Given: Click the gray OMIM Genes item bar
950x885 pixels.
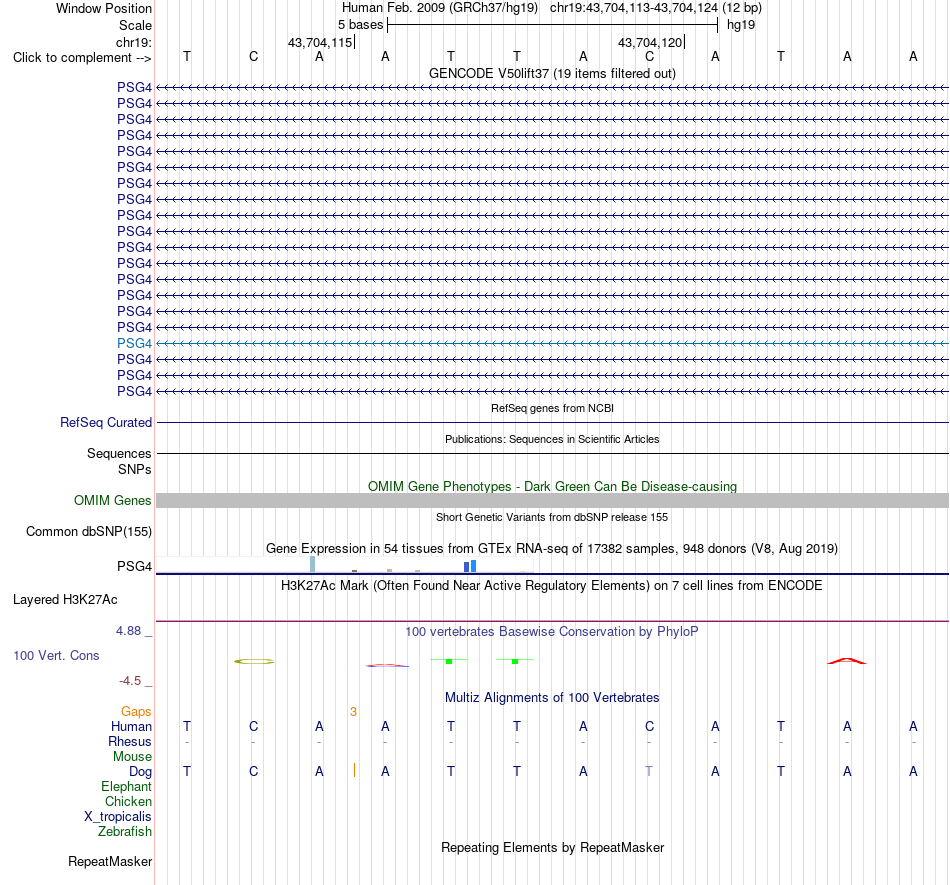Looking at the screenshot, I should (552, 500).
